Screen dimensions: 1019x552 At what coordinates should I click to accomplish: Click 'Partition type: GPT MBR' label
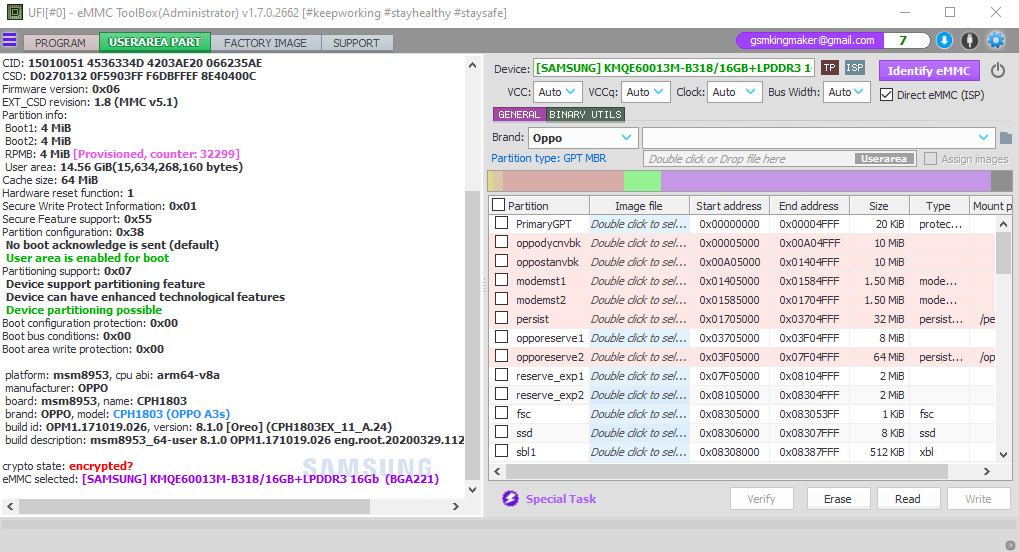tap(548, 158)
